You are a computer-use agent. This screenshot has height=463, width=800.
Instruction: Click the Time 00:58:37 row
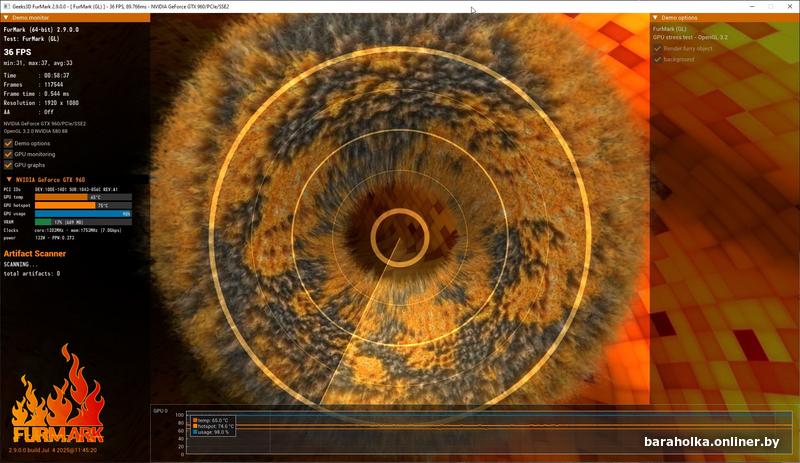click(x=36, y=76)
